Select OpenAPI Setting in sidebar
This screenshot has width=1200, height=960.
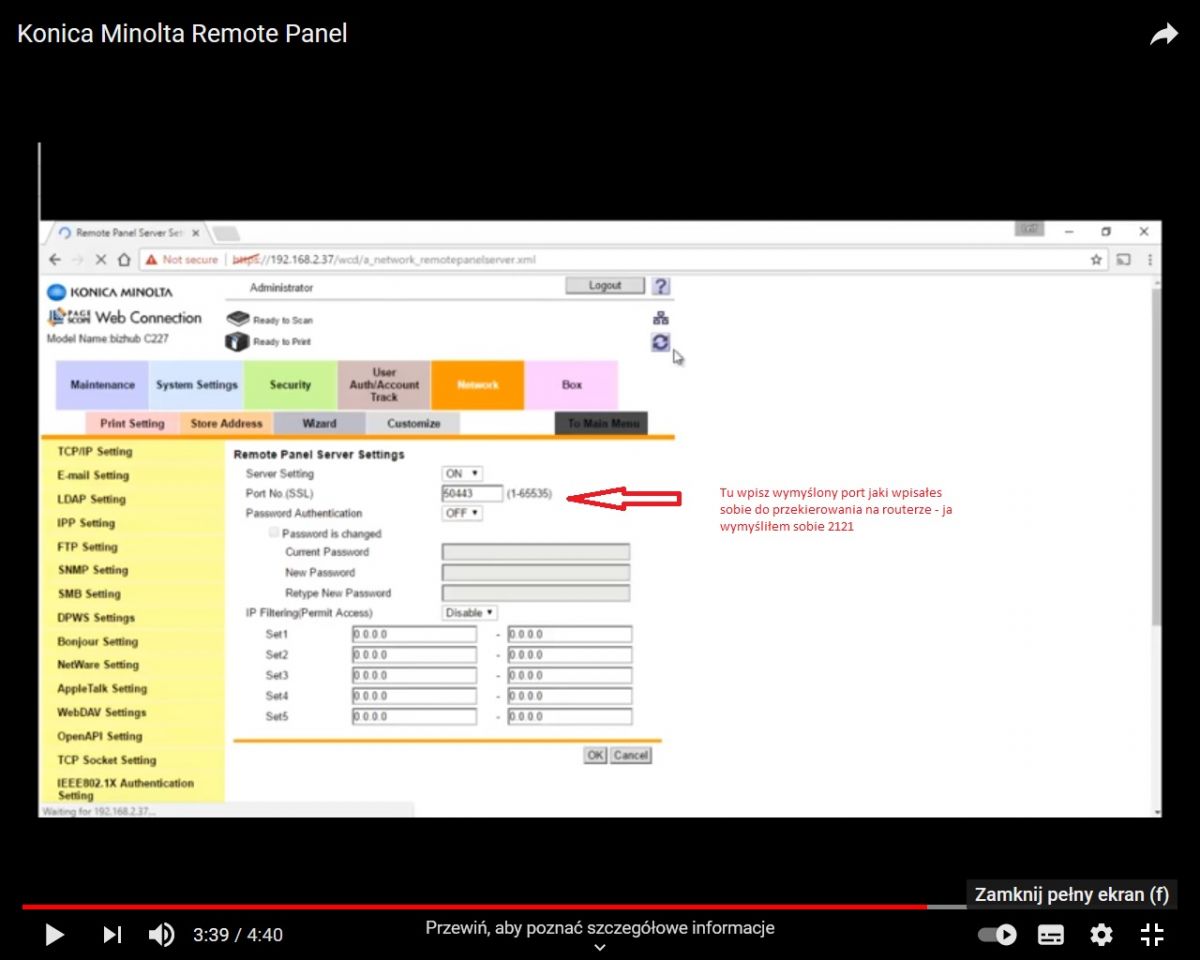coord(100,736)
